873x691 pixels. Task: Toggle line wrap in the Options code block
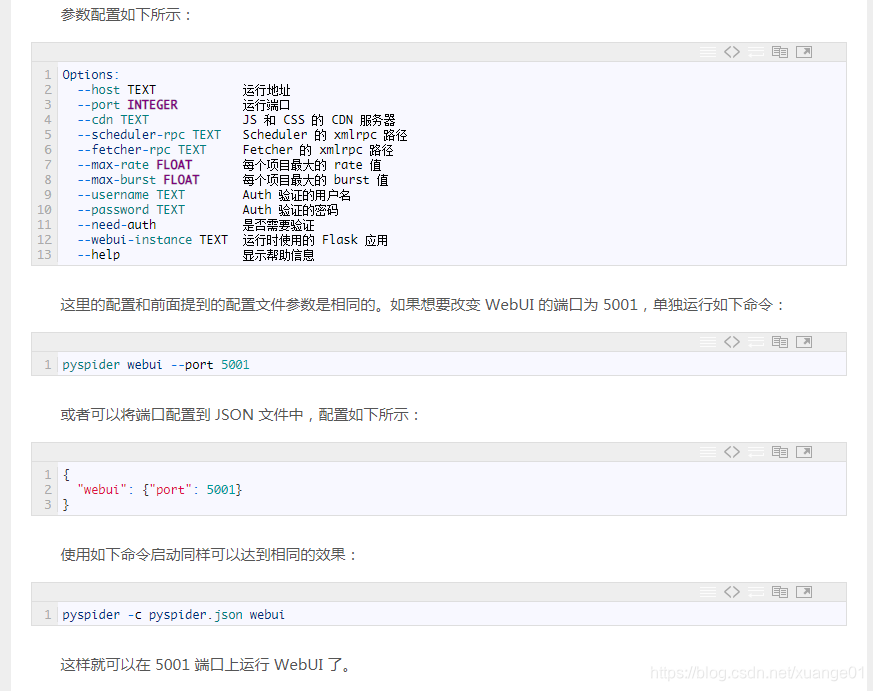[756, 52]
